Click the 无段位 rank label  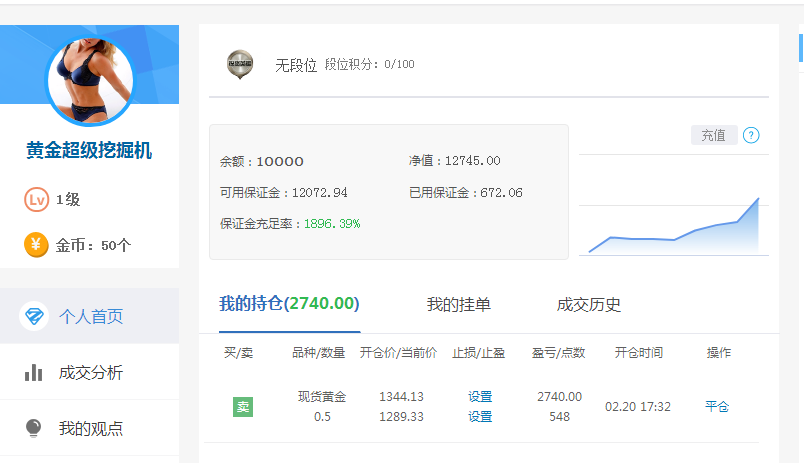(x=296, y=65)
